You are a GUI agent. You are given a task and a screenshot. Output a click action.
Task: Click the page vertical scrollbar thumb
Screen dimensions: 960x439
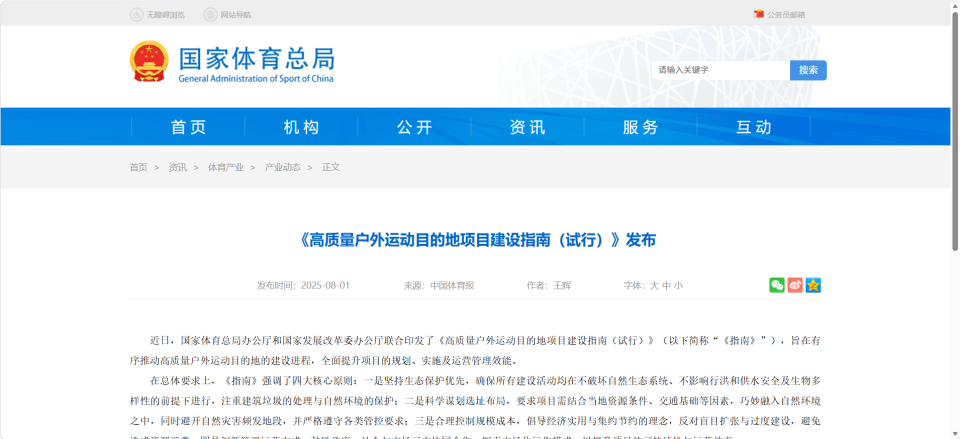point(955,130)
